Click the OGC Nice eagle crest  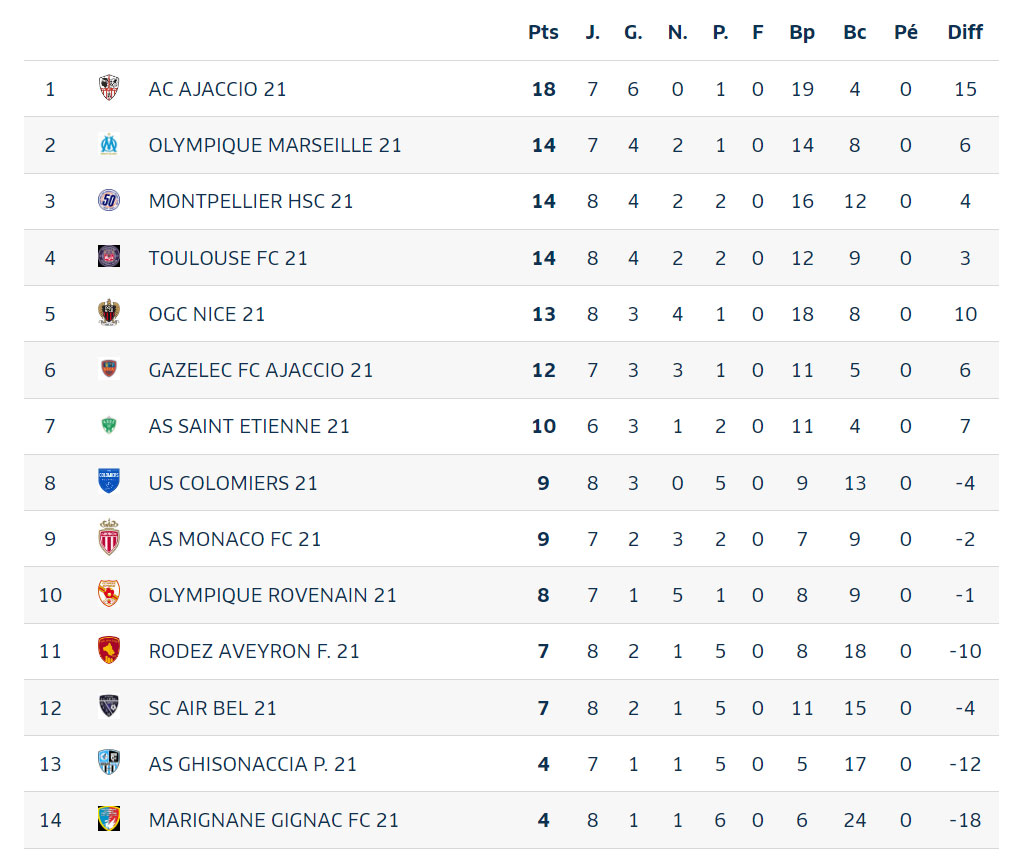pos(109,313)
